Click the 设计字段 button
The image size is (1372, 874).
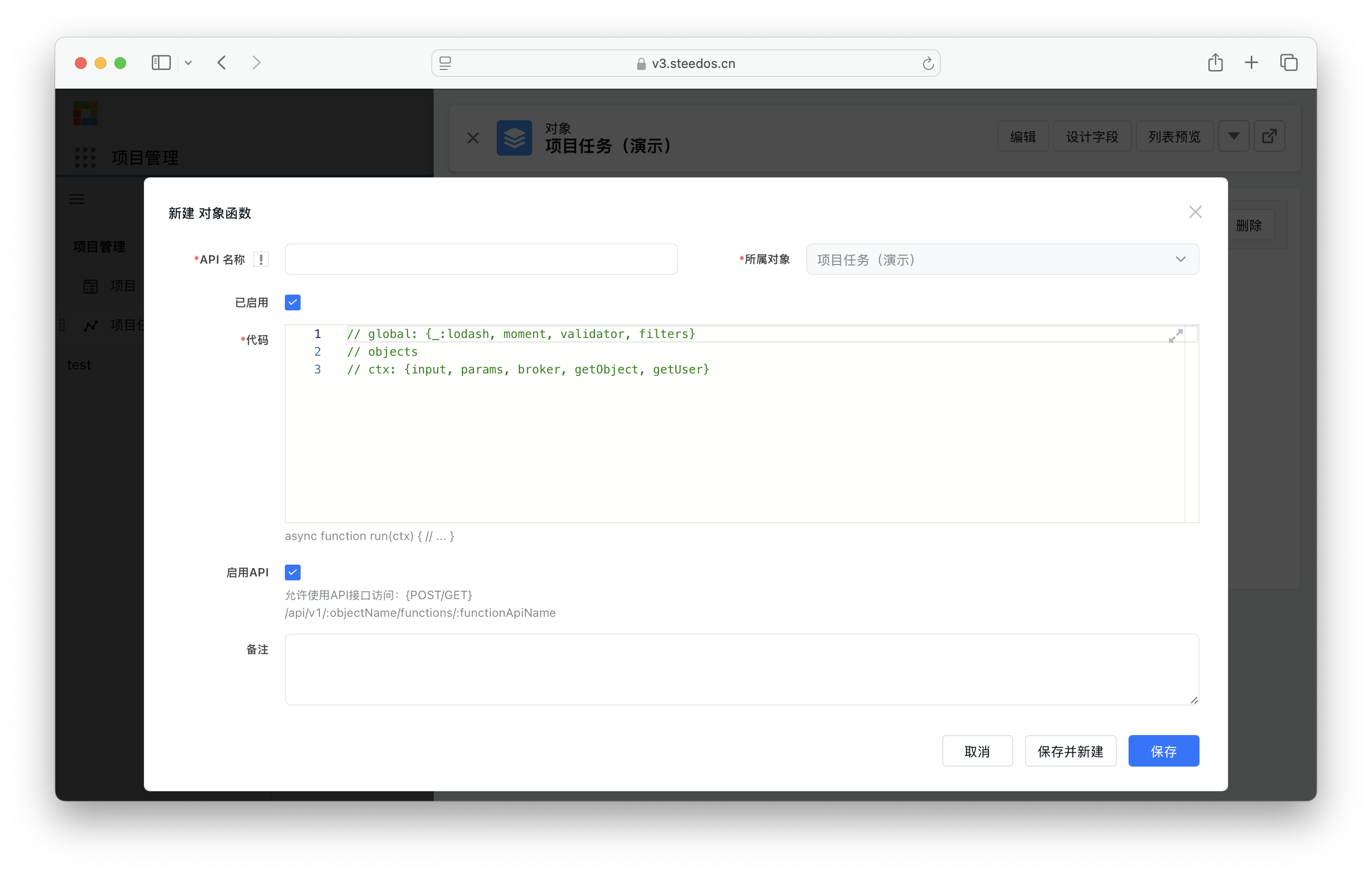coord(1092,137)
